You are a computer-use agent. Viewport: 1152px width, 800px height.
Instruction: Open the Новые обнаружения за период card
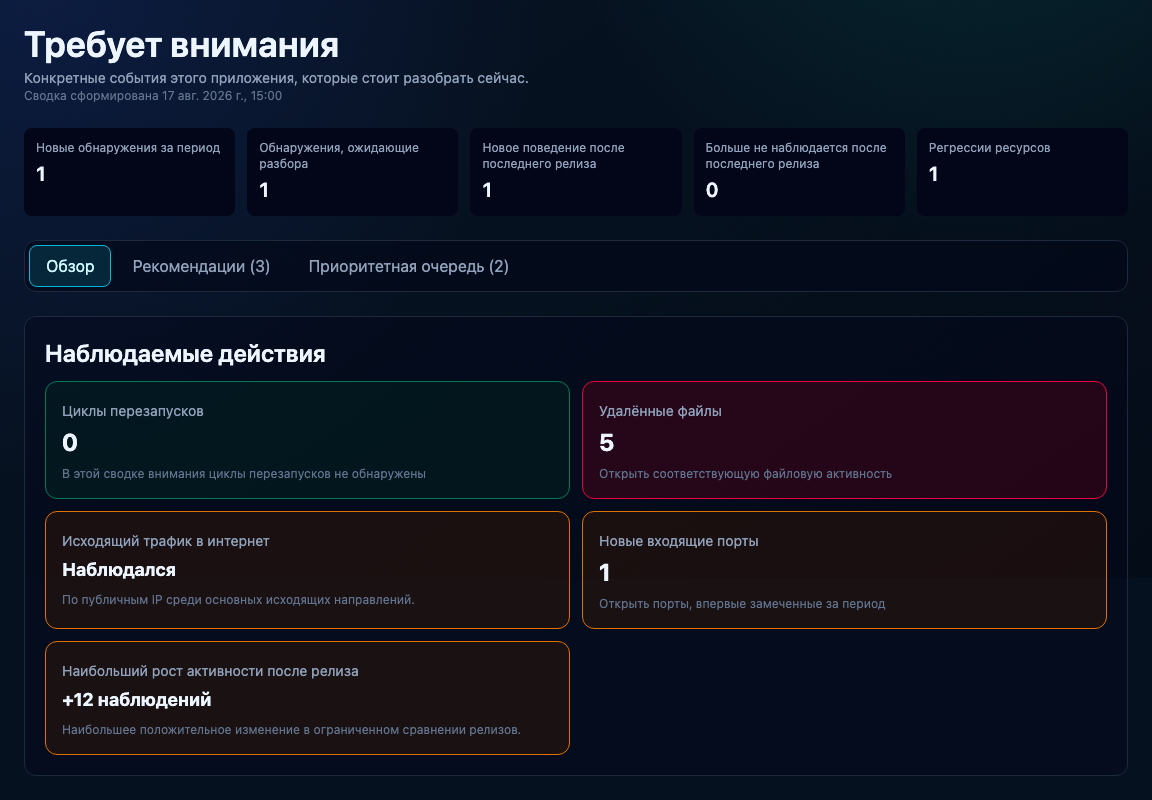tap(129, 172)
